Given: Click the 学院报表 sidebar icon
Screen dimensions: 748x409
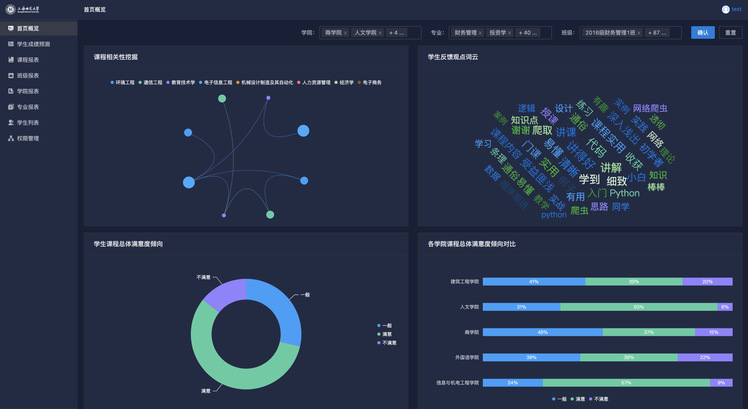Looking at the screenshot, I should [10, 91].
